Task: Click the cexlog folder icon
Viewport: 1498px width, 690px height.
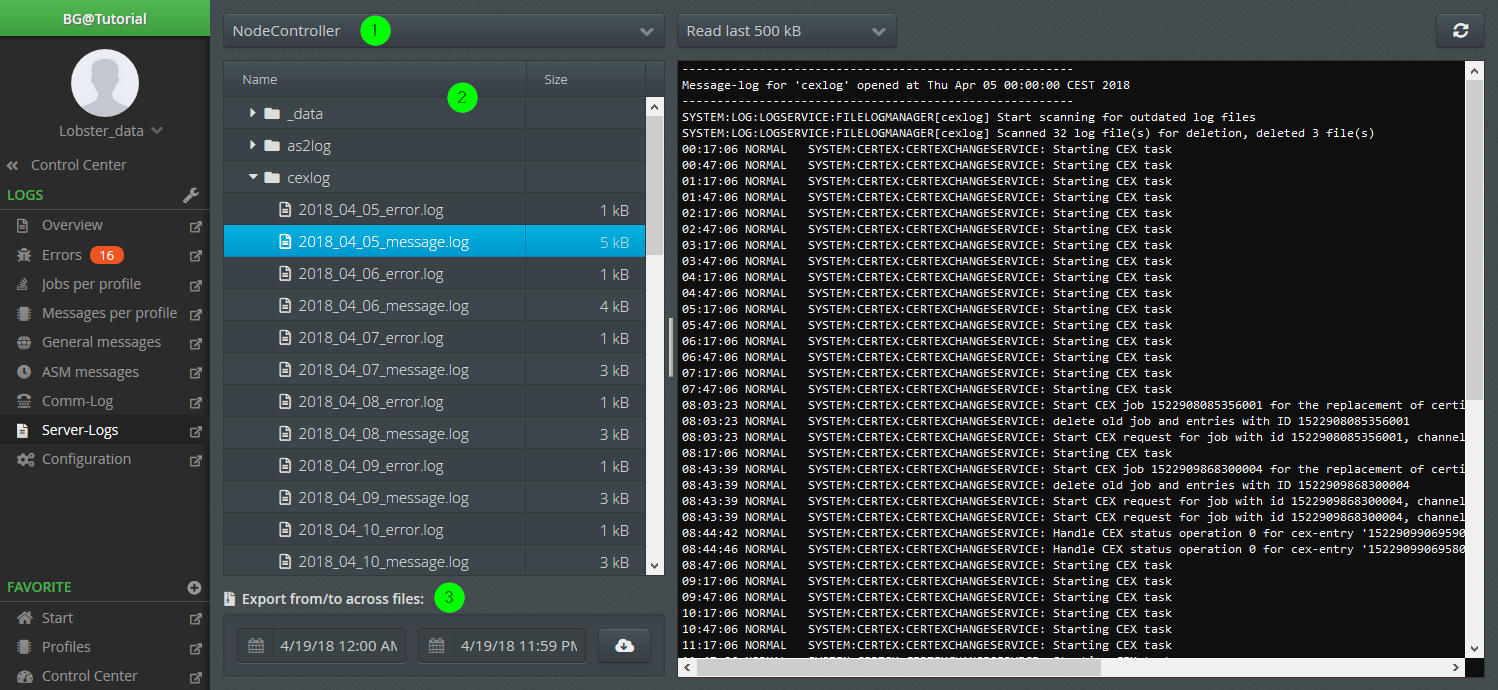Action: tap(272, 178)
